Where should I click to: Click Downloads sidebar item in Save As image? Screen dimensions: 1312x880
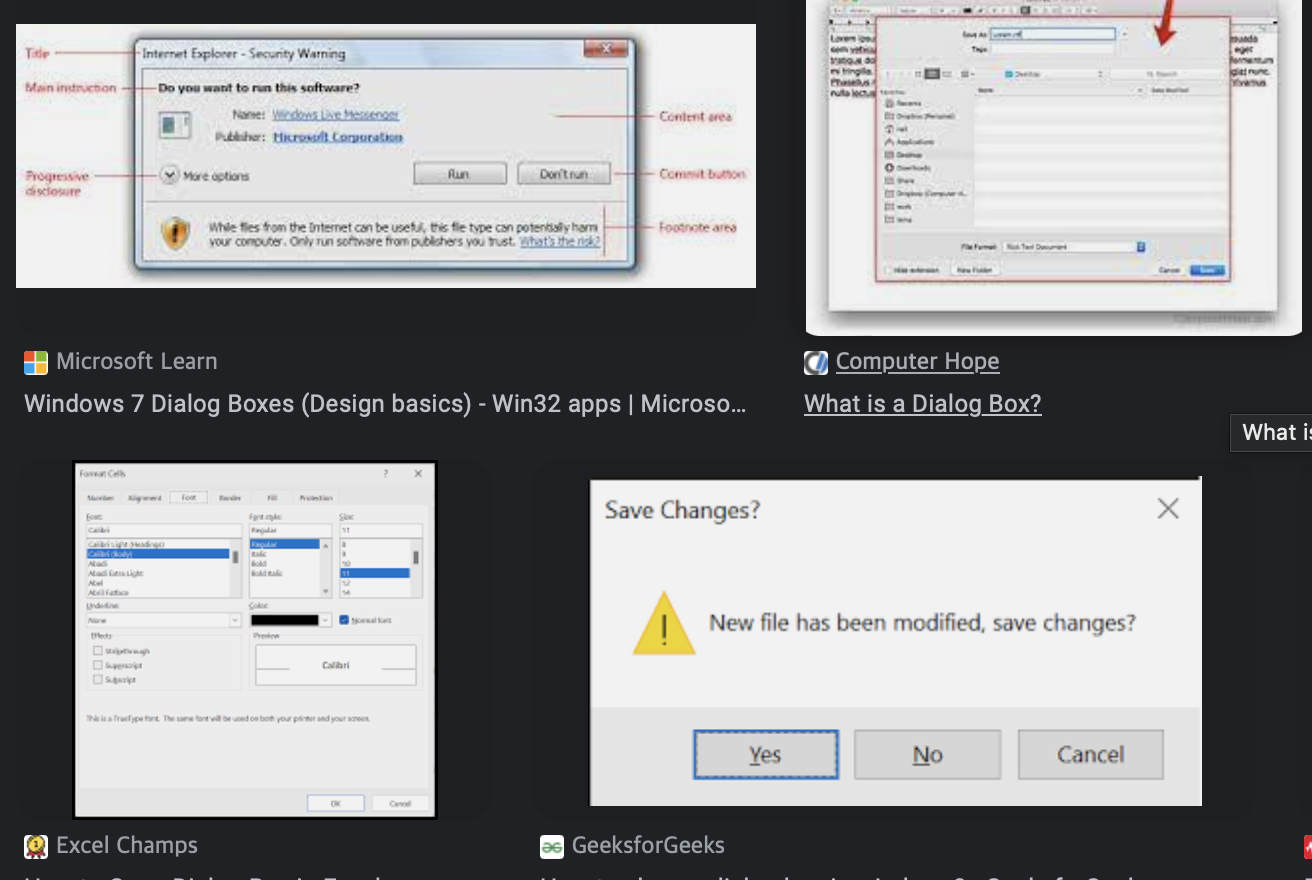pyautogui.click(x=908, y=168)
